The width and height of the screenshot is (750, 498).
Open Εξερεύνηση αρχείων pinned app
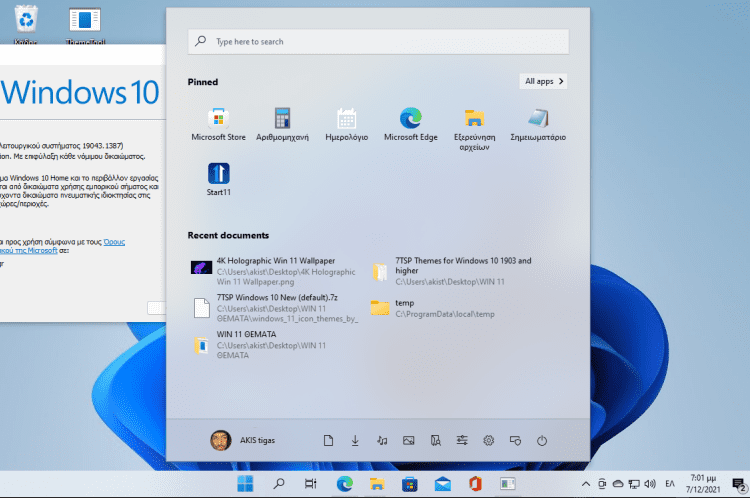[474, 129]
